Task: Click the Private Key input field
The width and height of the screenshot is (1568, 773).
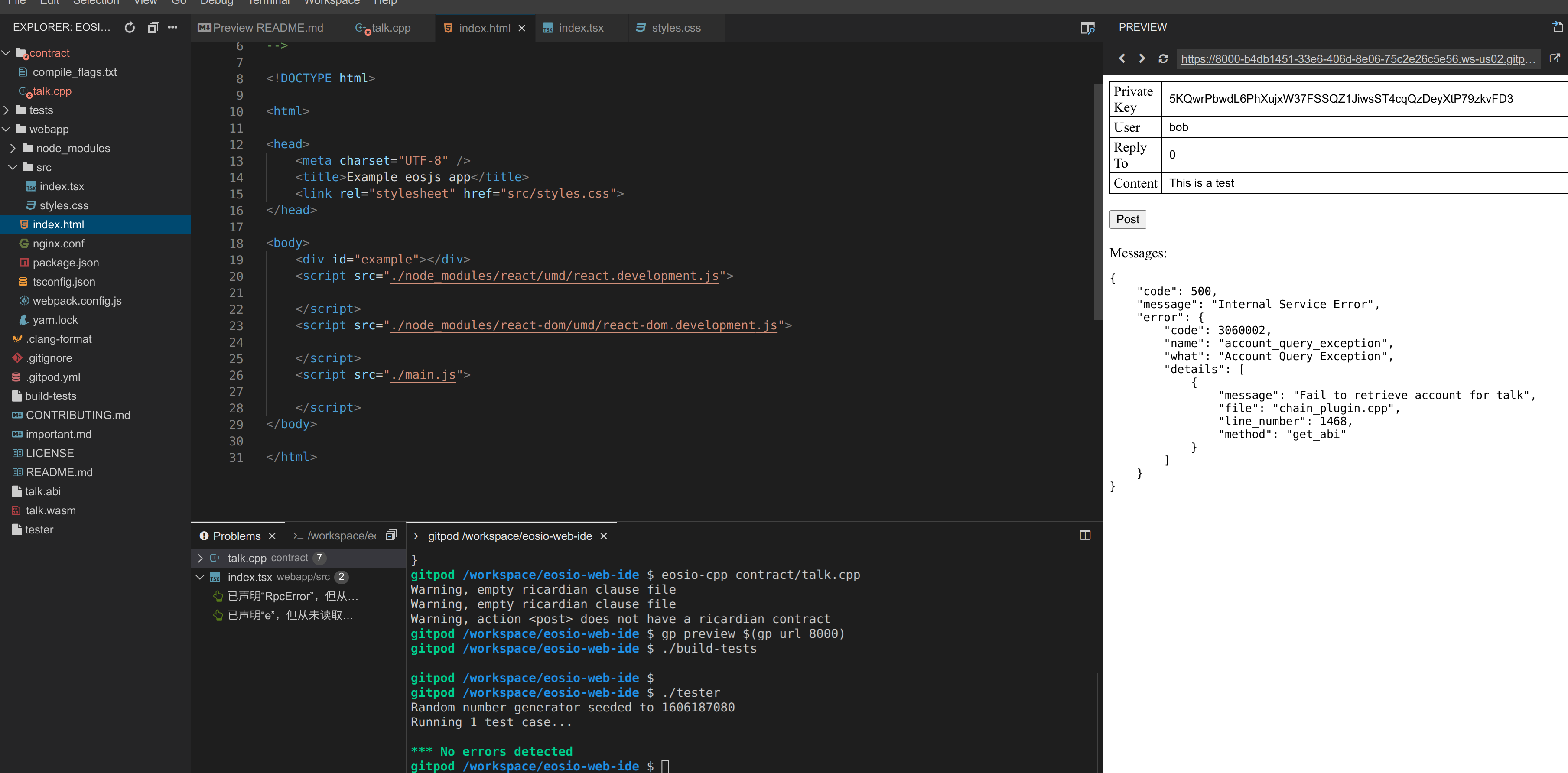Action: click(1366, 99)
